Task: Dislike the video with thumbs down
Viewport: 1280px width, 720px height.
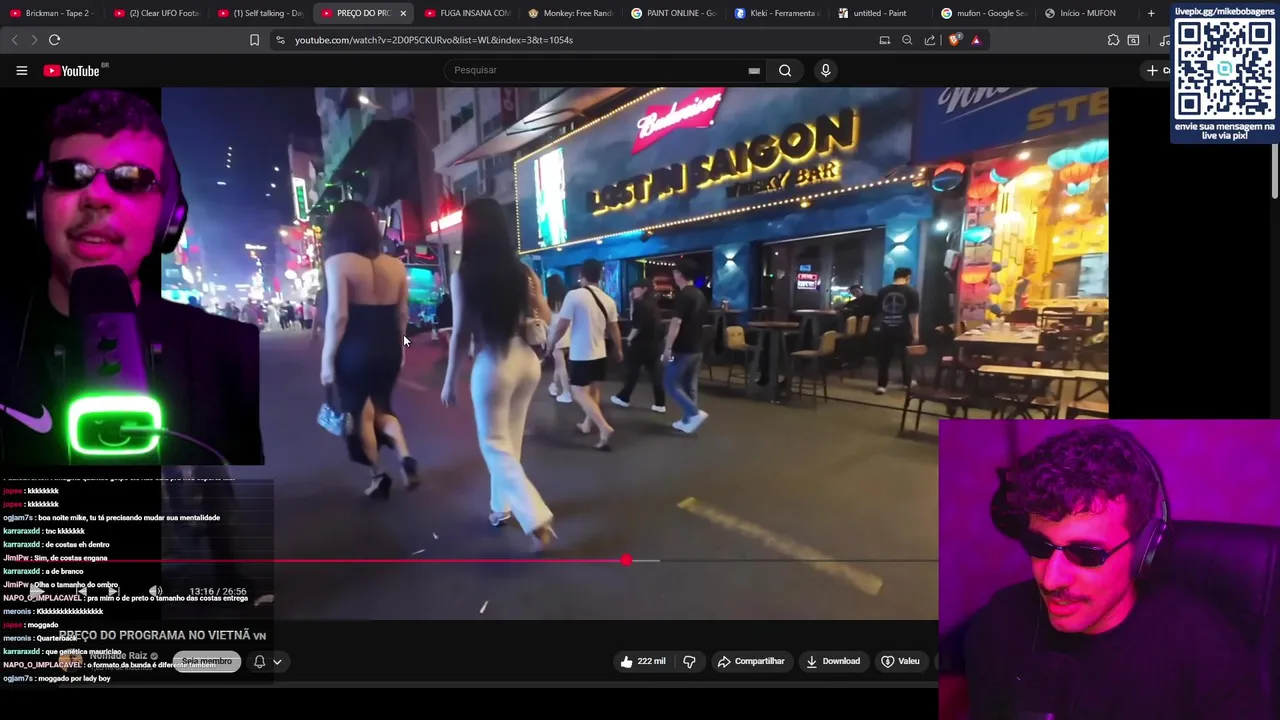Action: 689,661
